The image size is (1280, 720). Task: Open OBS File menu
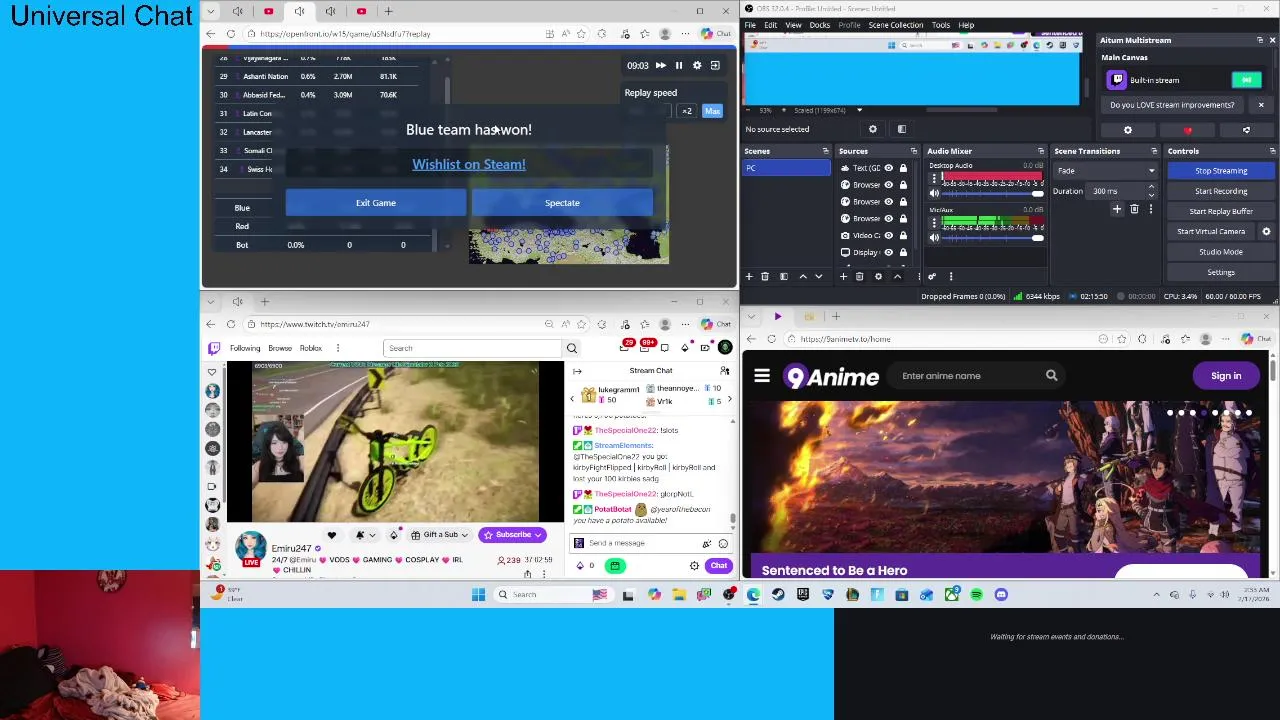750,25
